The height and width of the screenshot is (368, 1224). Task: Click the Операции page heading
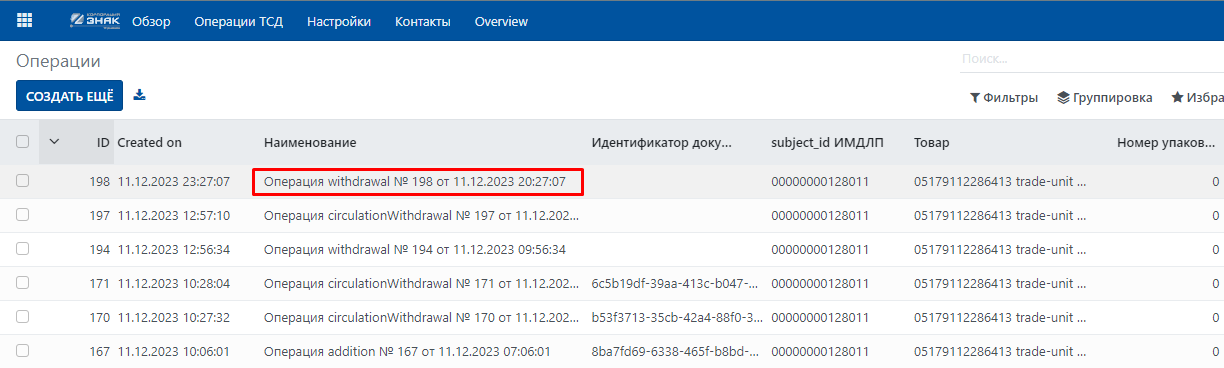pos(58,61)
